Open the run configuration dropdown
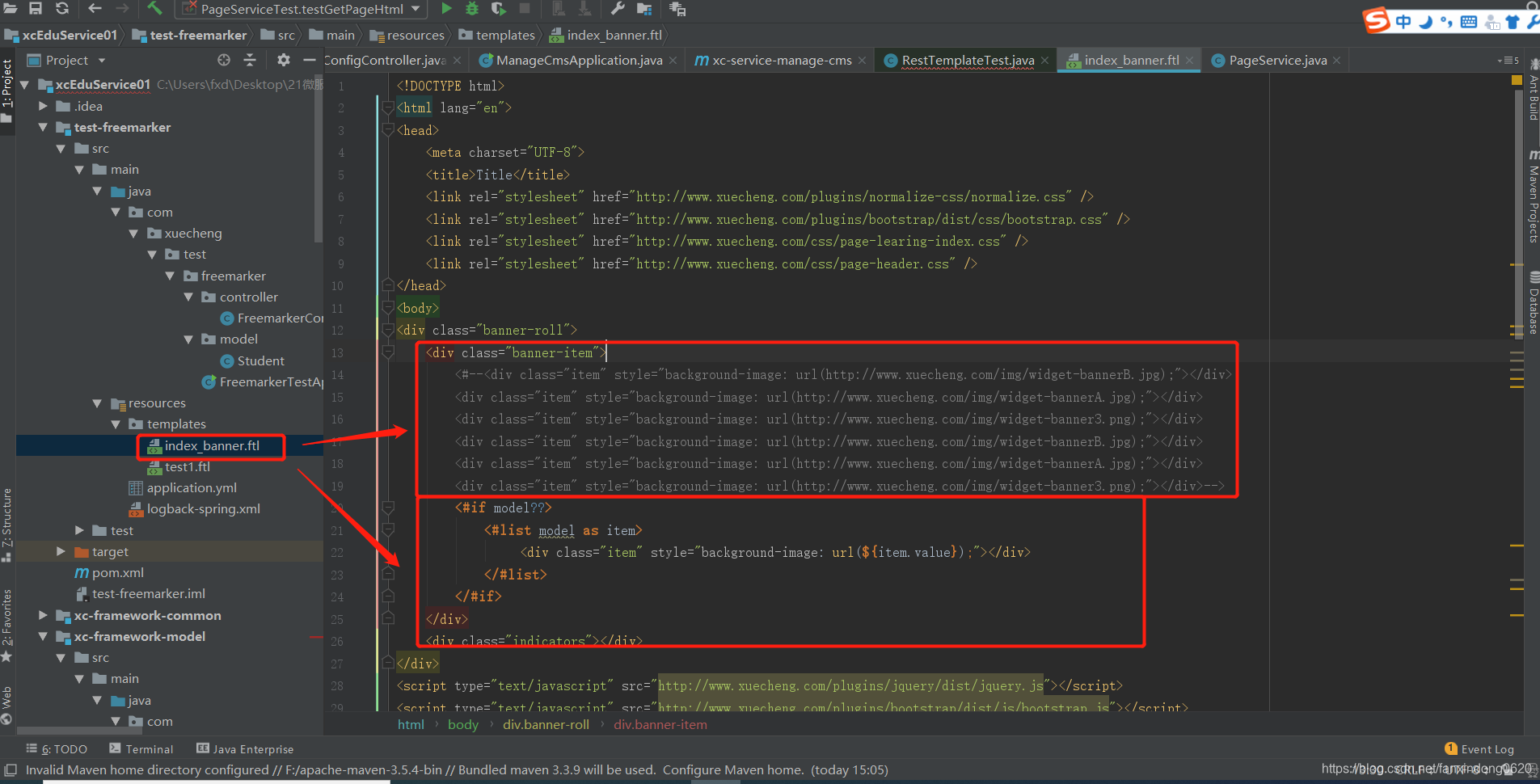This screenshot has width=1540, height=784. 416,9
